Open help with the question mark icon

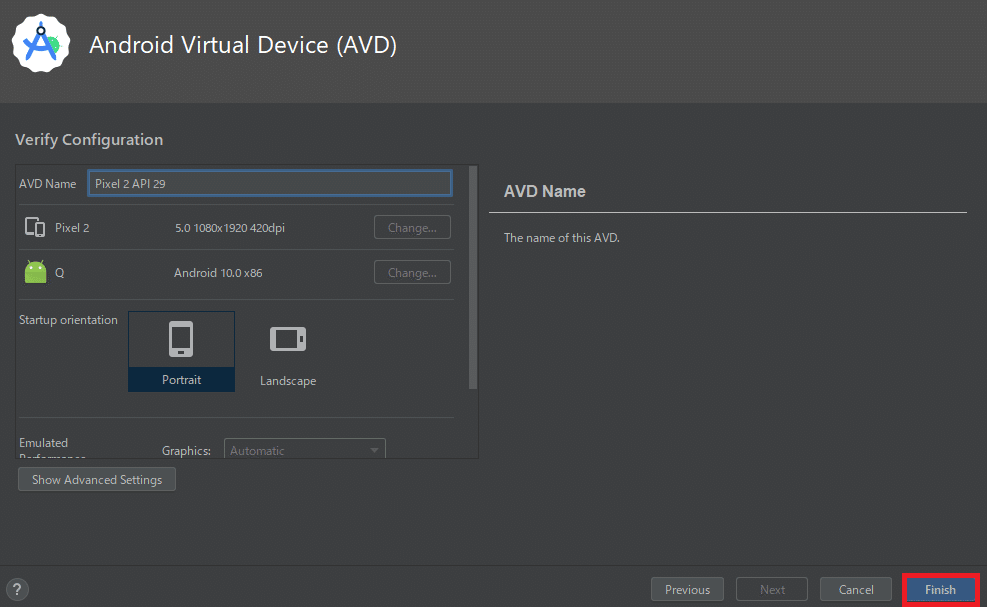(x=18, y=589)
